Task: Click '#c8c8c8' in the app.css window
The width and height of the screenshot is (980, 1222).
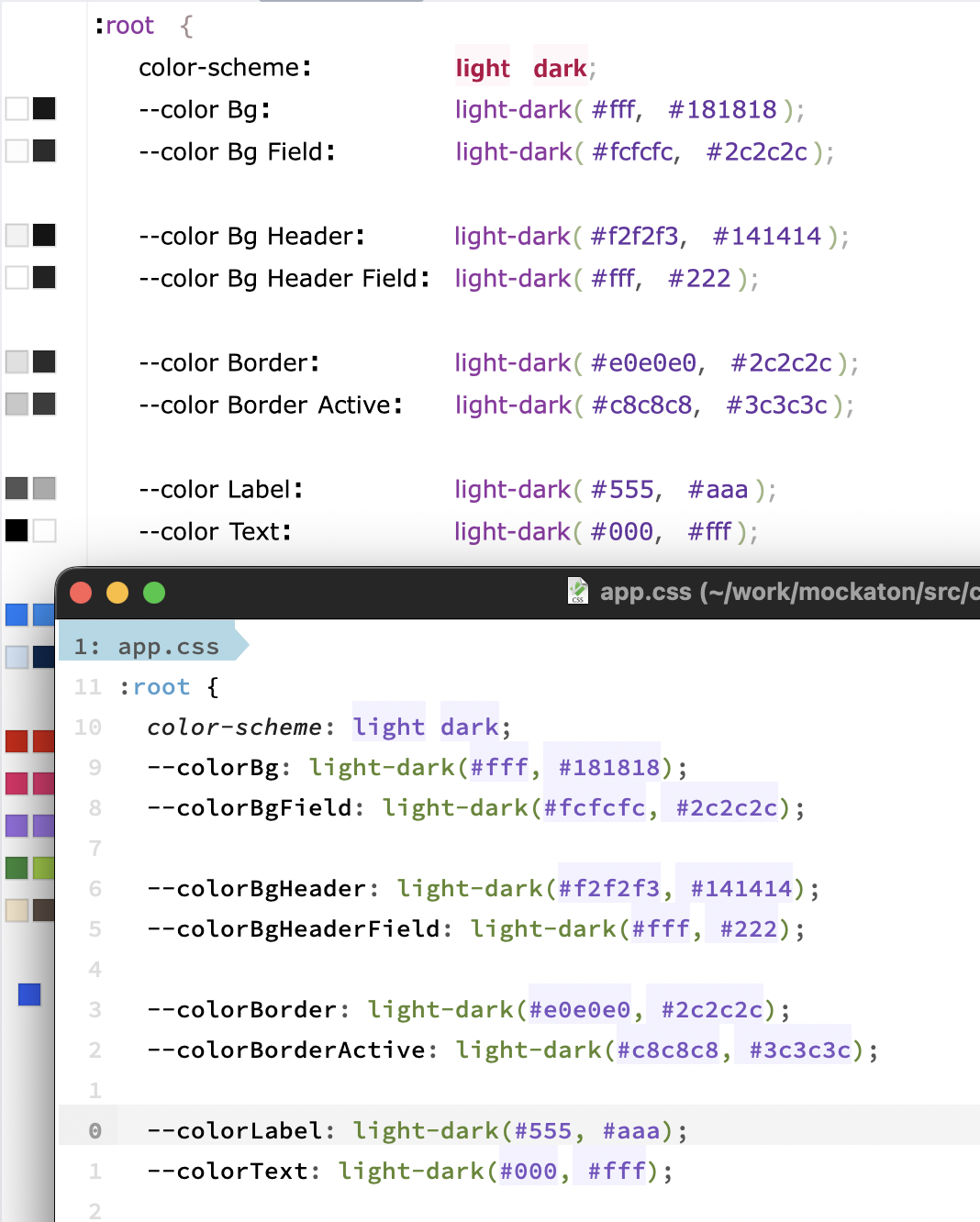Action: (x=668, y=1050)
